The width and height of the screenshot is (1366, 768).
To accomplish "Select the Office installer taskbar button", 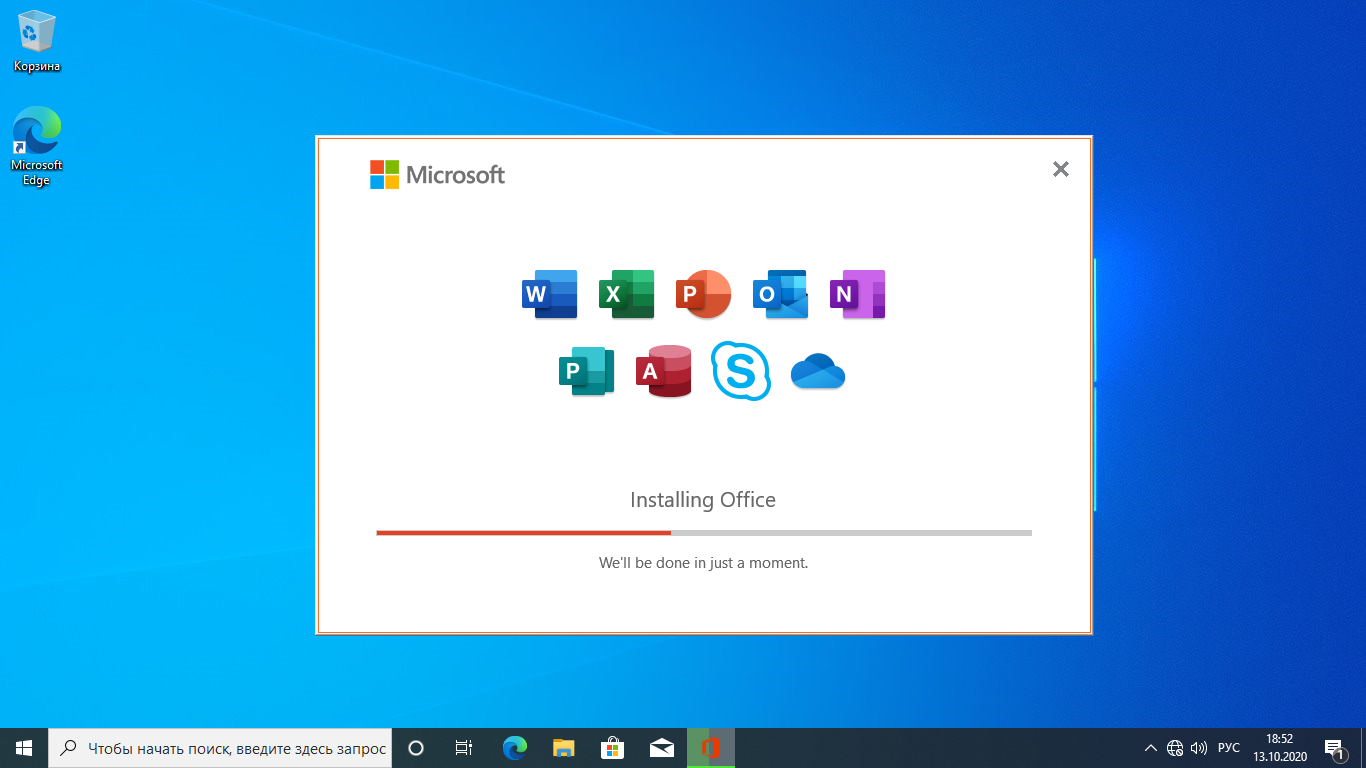I will (x=711, y=748).
